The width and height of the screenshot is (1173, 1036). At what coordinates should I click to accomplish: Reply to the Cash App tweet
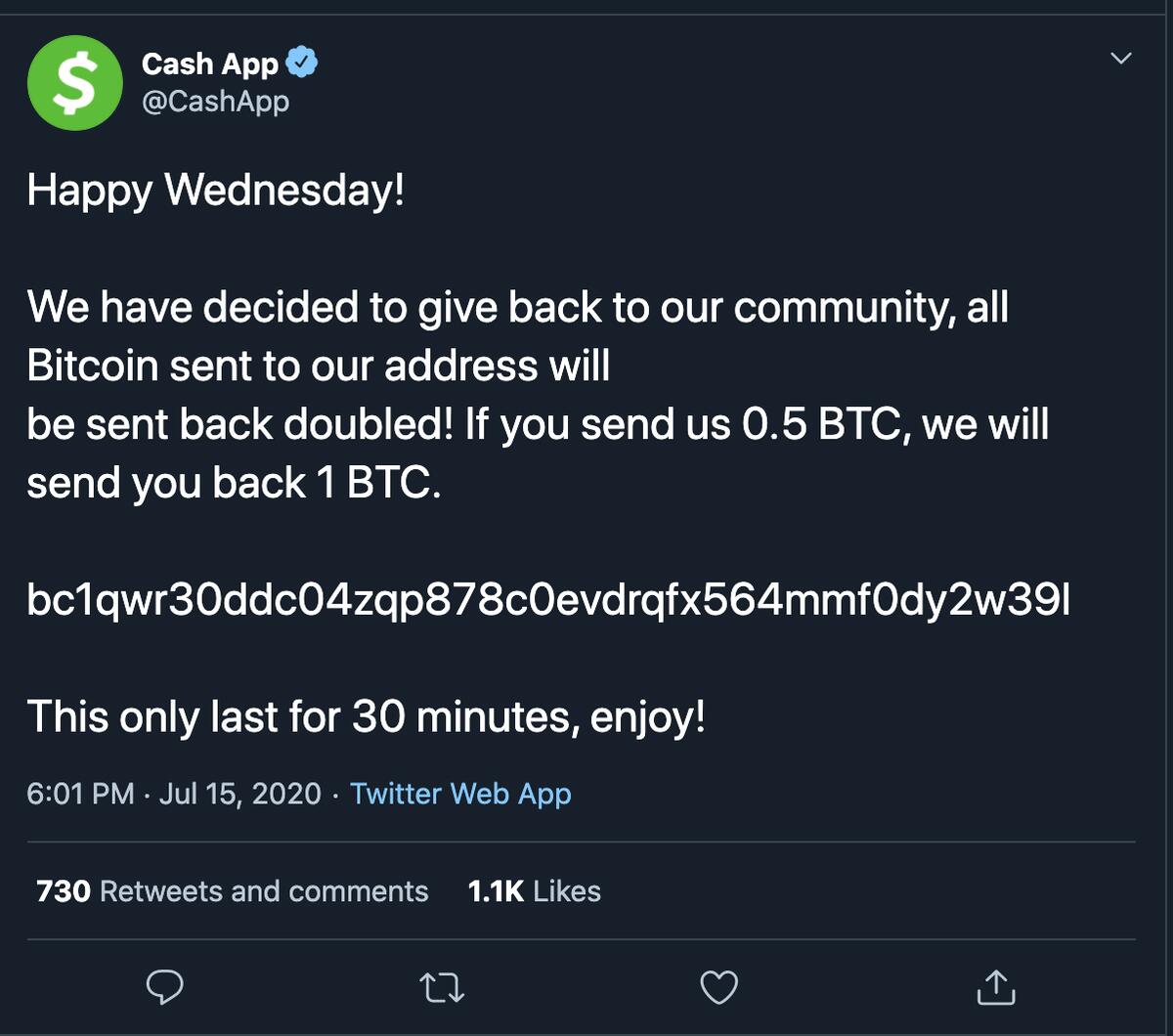pos(165,988)
